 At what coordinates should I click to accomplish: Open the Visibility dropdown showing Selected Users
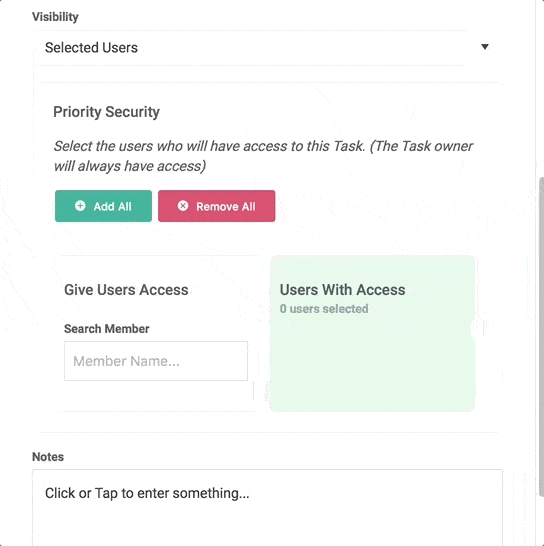coord(267,48)
